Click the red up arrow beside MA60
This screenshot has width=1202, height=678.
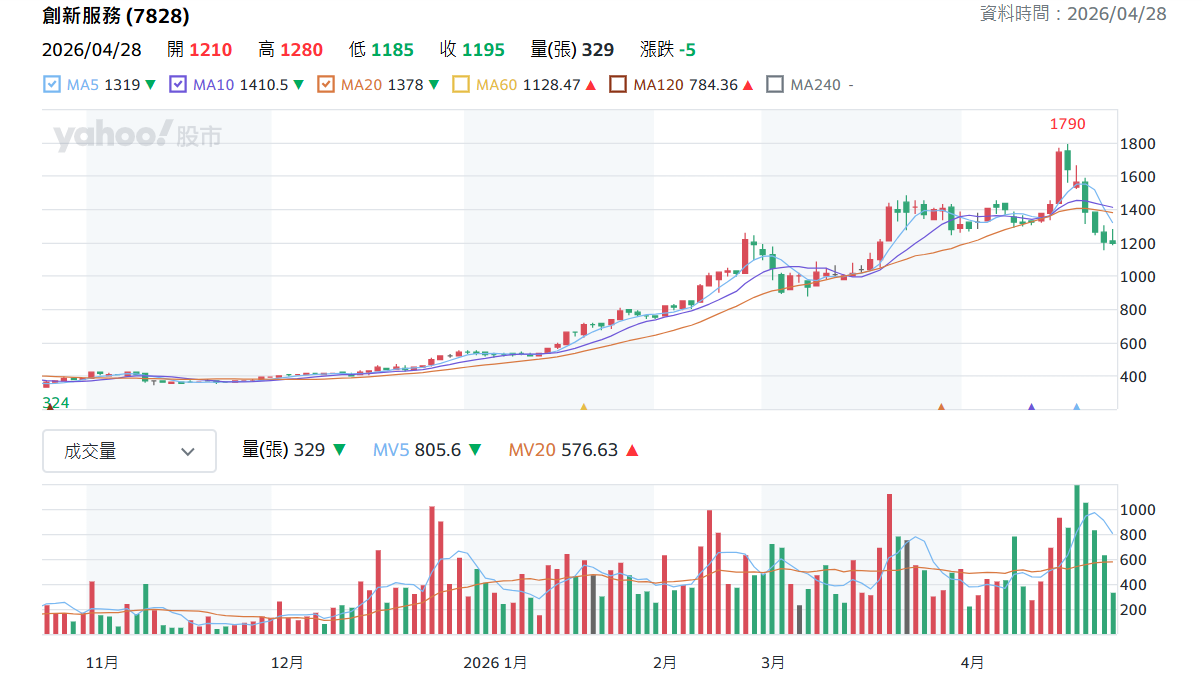591,85
